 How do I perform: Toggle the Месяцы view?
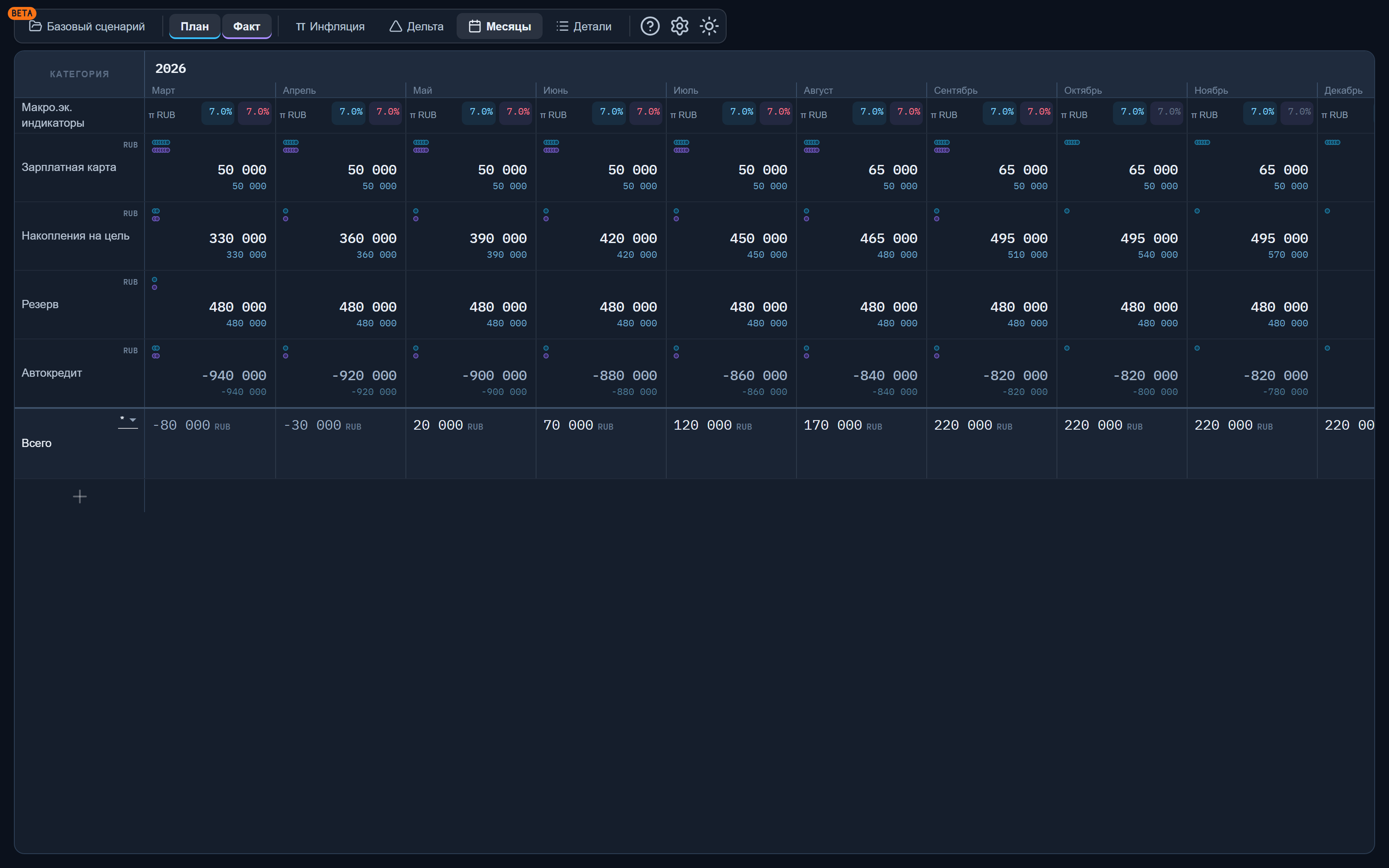point(499,26)
